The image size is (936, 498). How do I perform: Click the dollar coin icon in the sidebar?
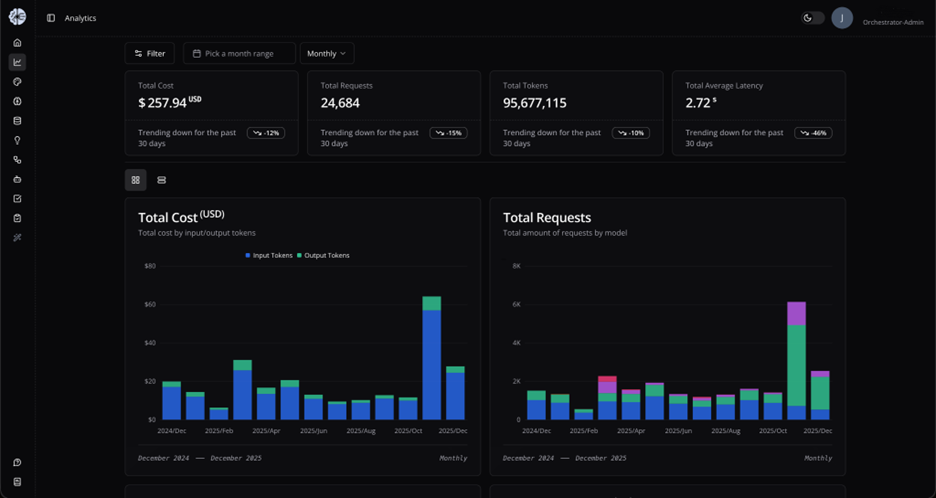pyautogui.click(x=17, y=101)
